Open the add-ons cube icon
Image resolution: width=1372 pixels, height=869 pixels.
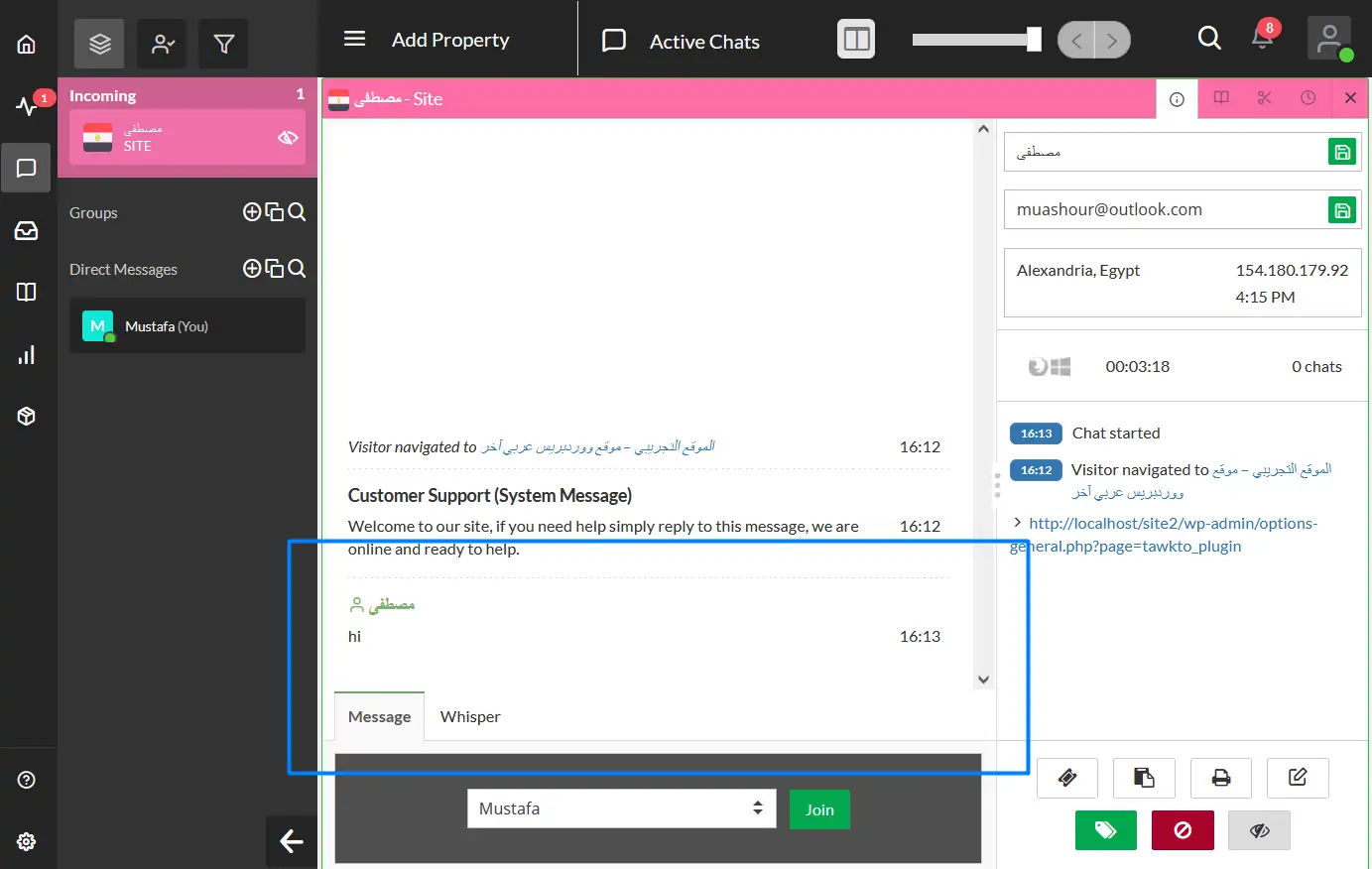(27, 416)
